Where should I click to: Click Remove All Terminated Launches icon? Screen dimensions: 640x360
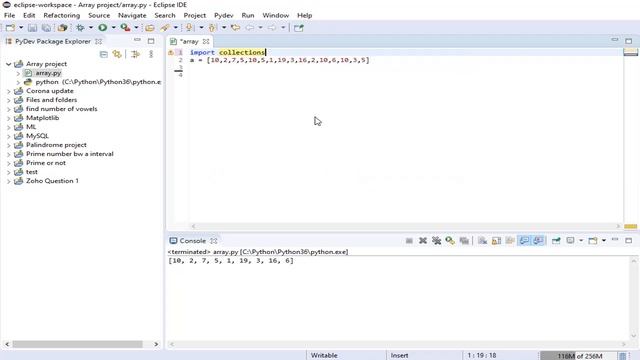437,241
